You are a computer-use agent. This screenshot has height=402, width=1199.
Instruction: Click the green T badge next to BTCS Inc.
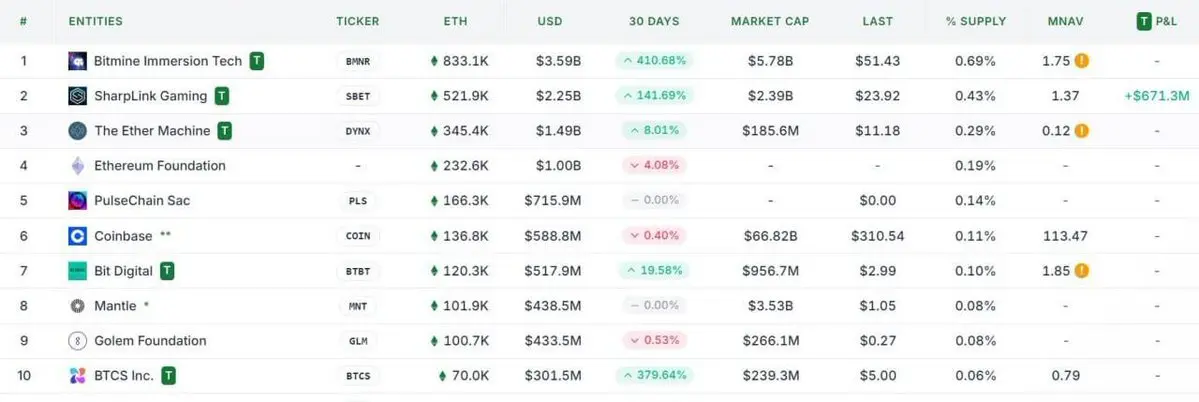169,376
